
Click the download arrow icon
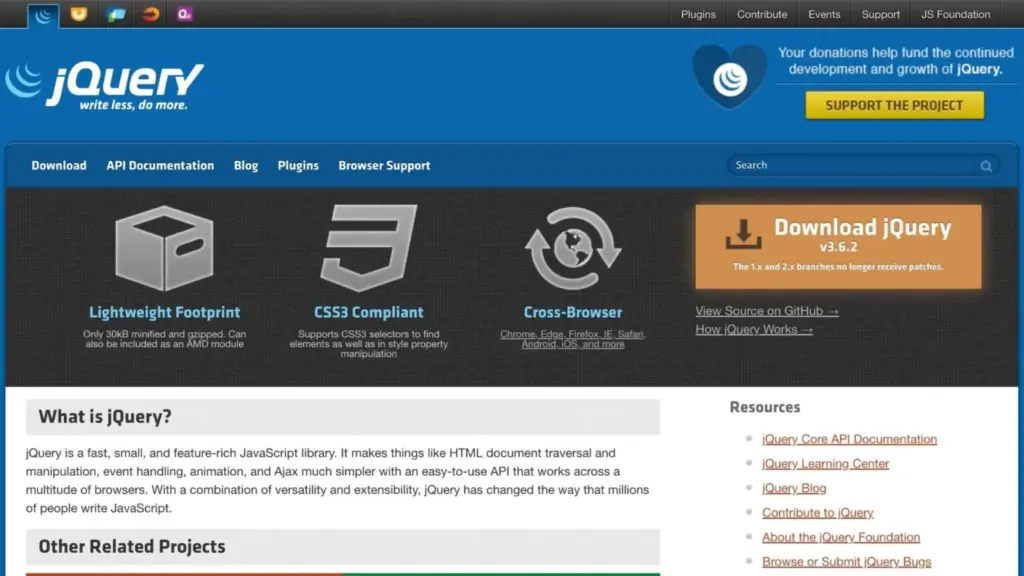[743, 234]
